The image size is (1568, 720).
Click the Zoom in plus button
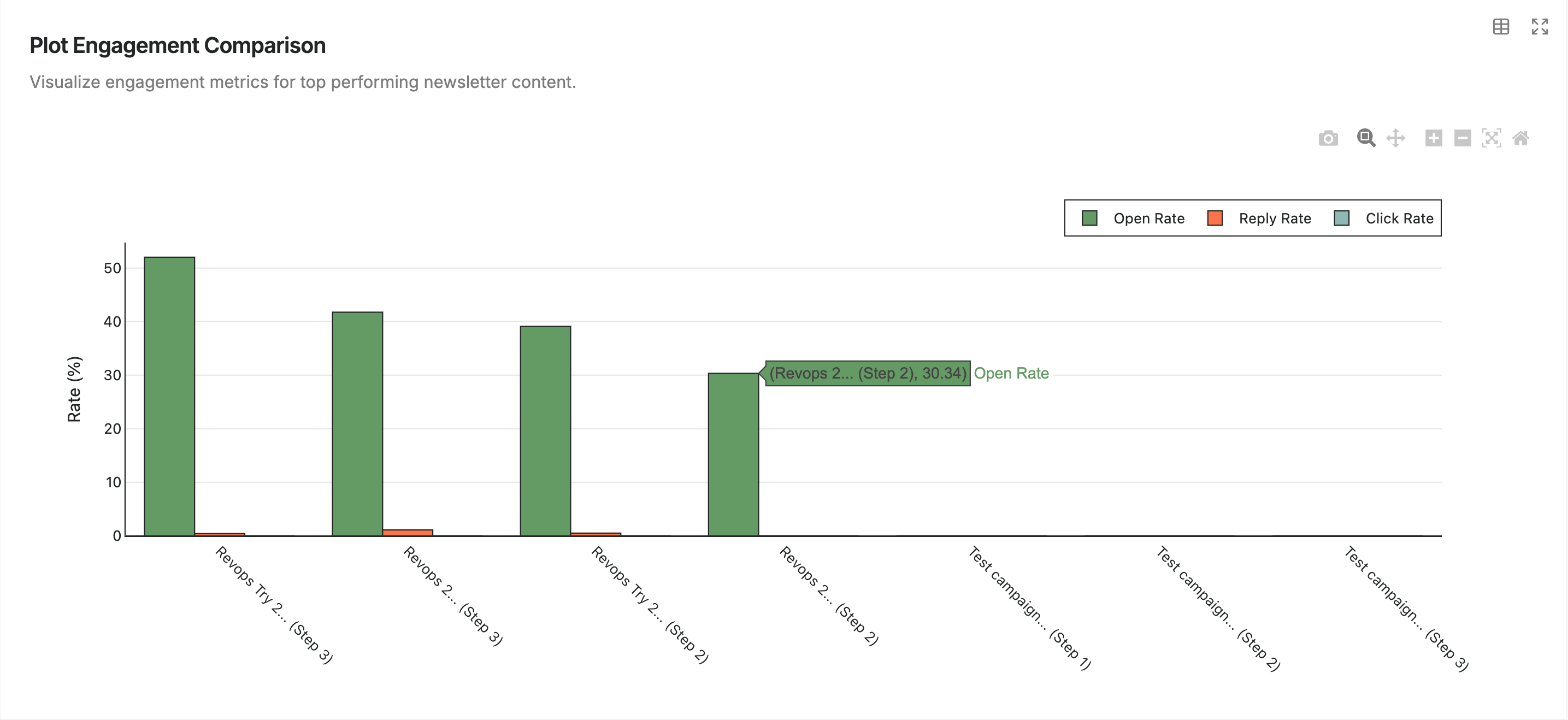pyautogui.click(x=1434, y=138)
